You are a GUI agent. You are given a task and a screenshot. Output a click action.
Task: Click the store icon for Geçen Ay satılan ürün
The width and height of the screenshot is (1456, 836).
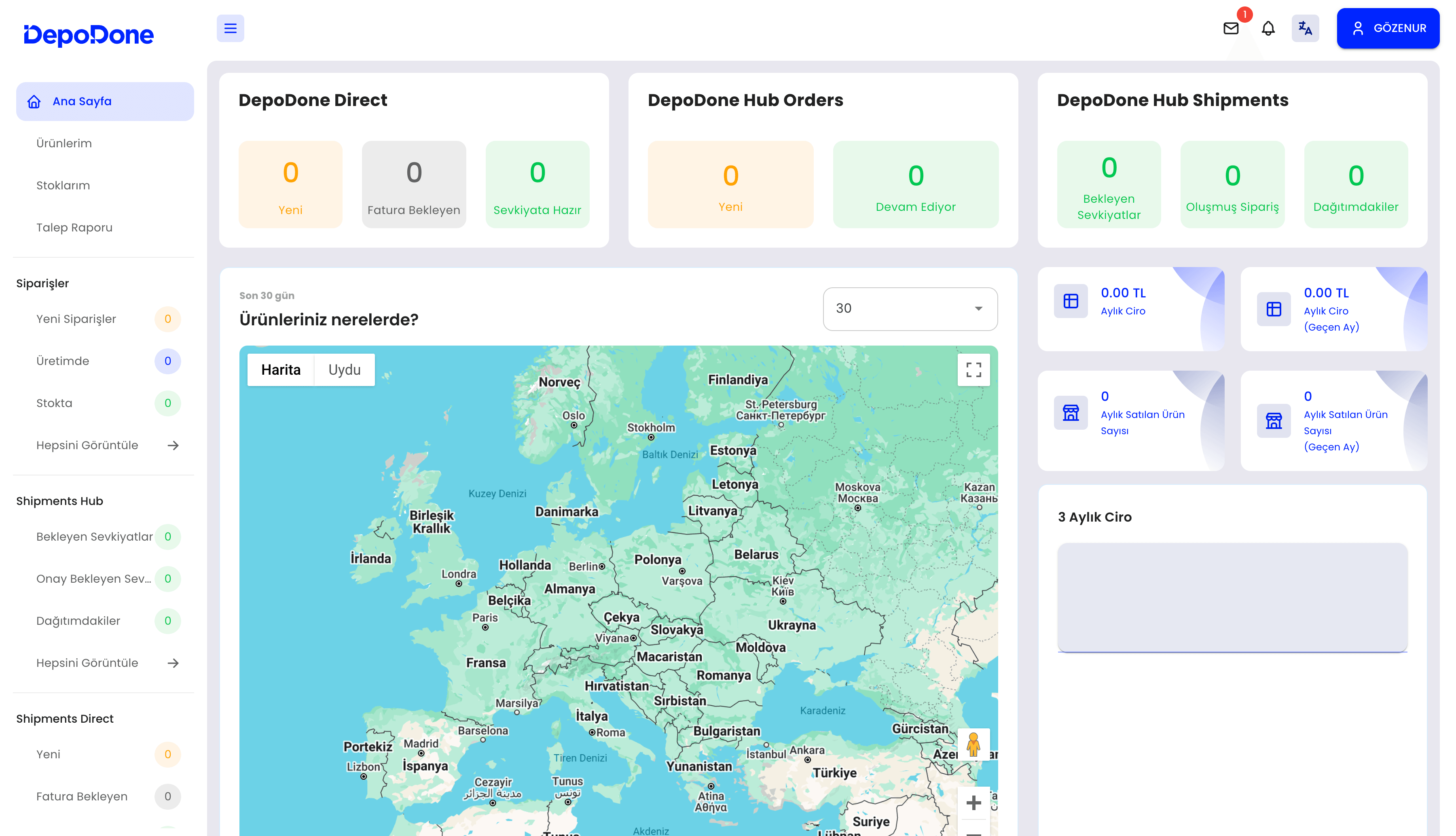(1274, 421)
